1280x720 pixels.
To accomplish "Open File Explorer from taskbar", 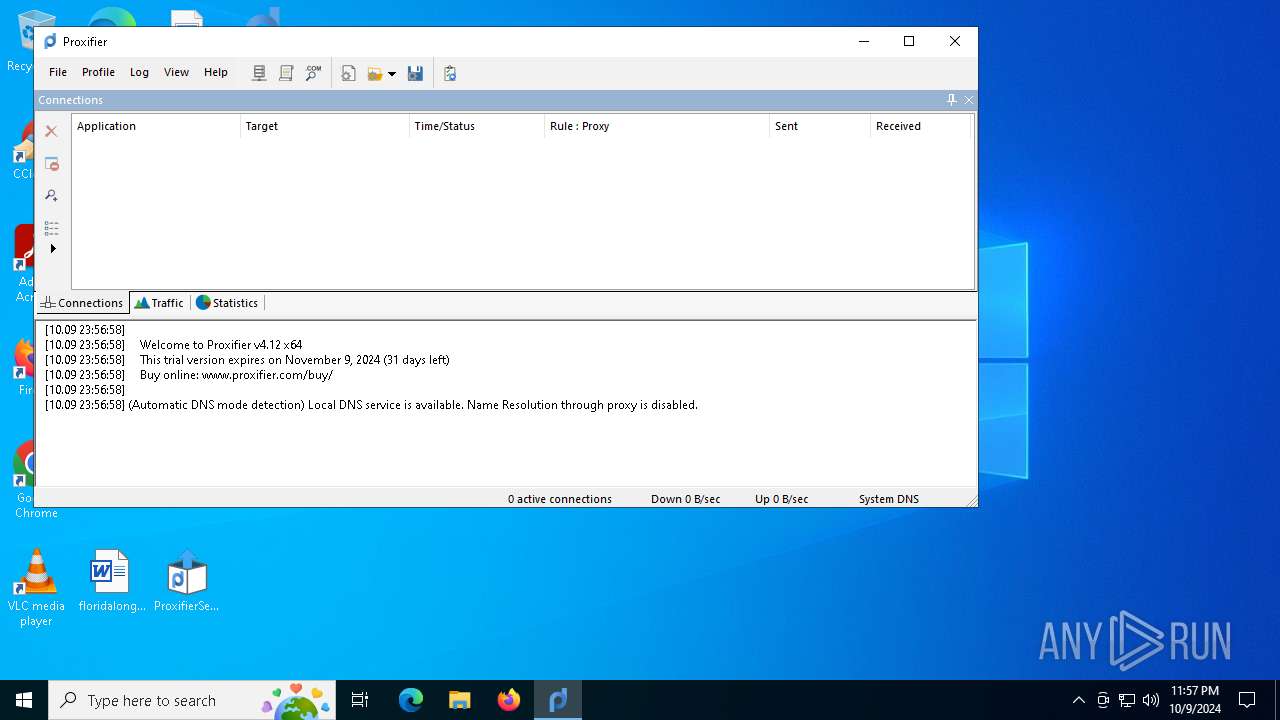I will [x=459, y=700].
